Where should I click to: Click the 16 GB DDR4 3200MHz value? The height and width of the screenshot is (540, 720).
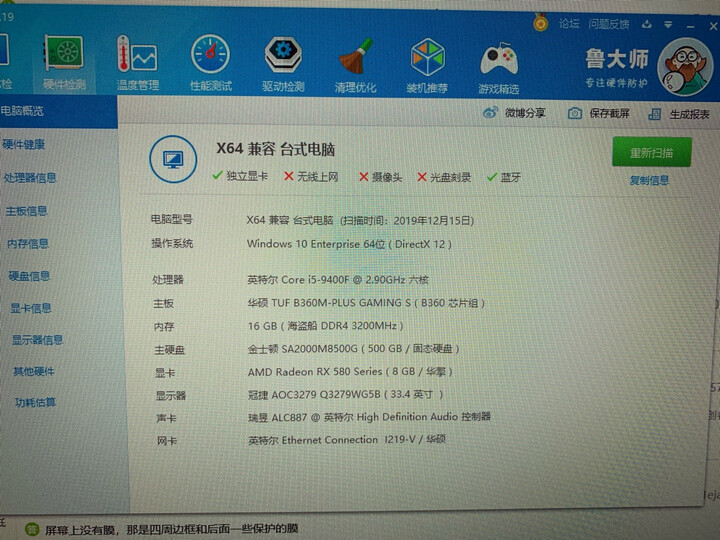[x=326, y=326]
